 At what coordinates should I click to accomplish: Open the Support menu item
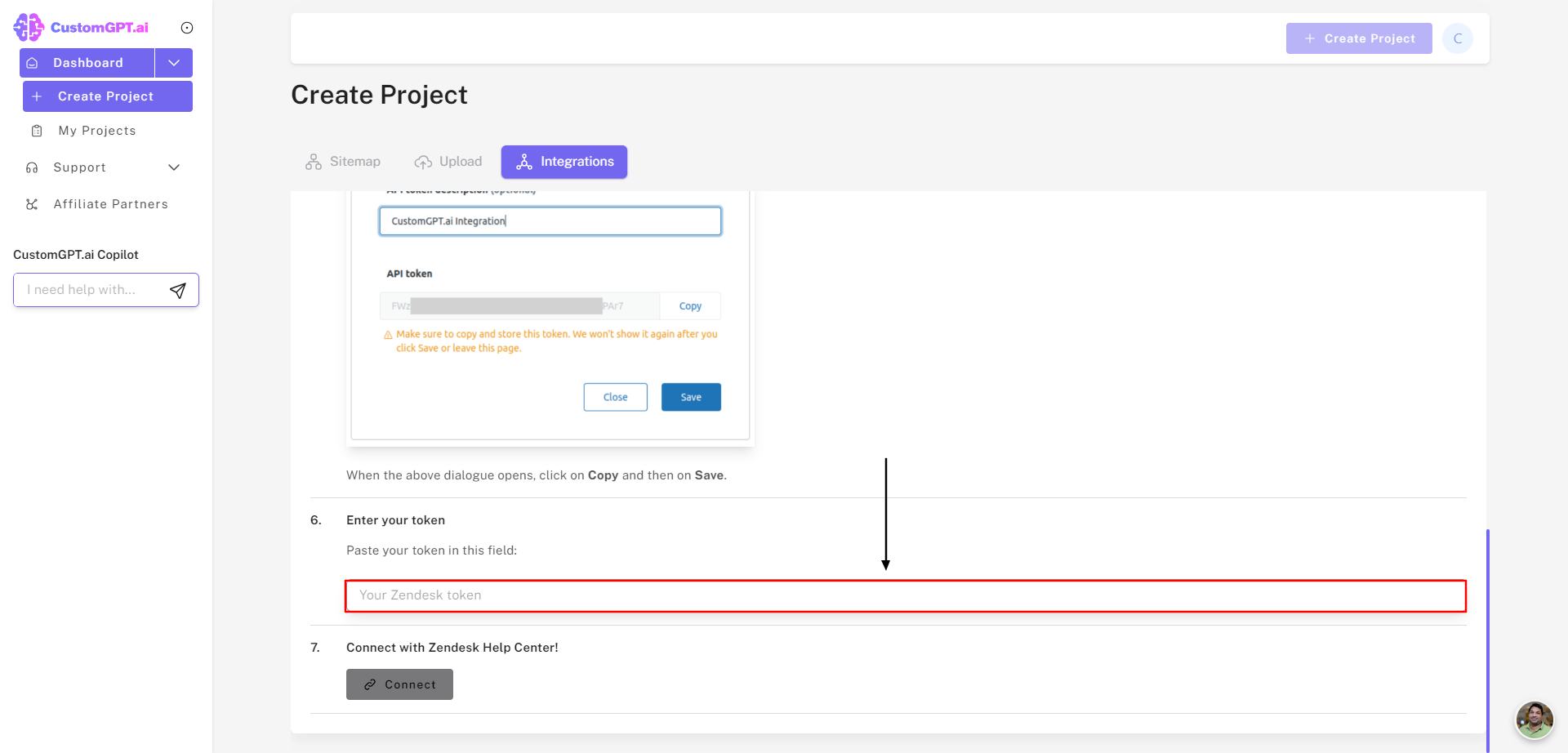[80, 167]
